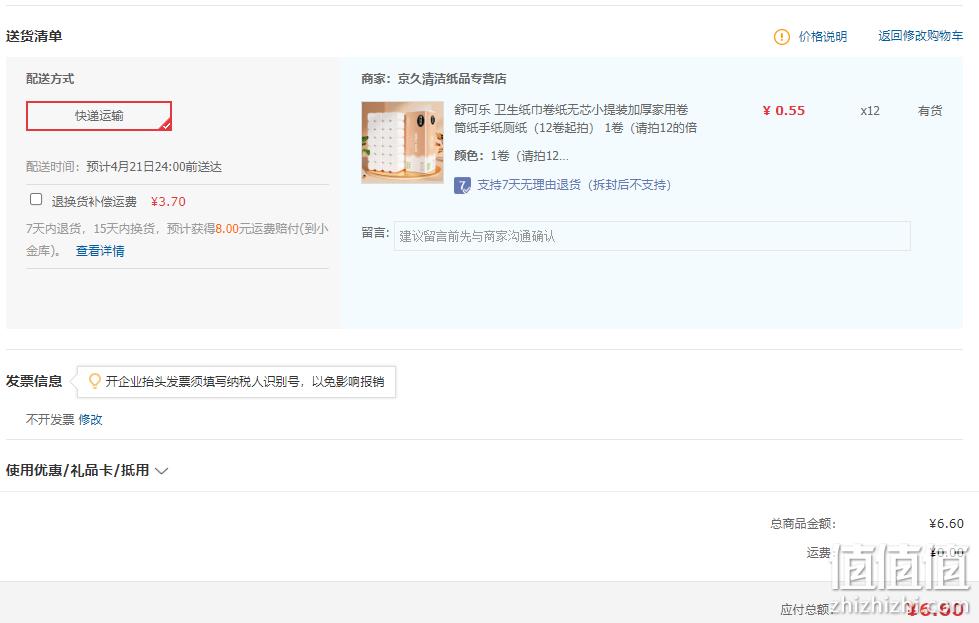The width and height of the screenshot is (979, 623).
Task: Click the lightbulb tip icon in invoice info
Action: (94, 381)
